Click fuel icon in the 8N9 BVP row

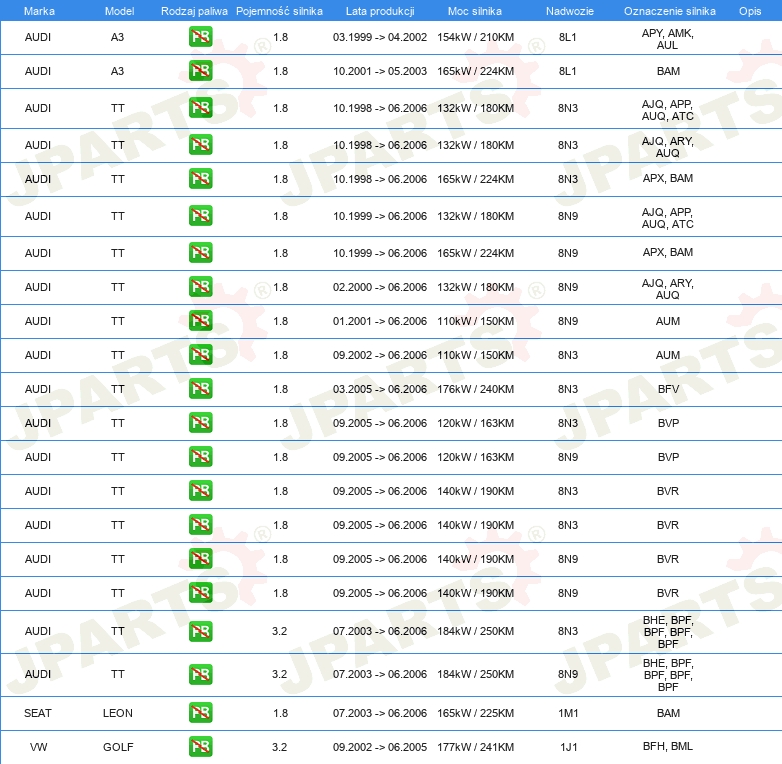coord(200,457)
